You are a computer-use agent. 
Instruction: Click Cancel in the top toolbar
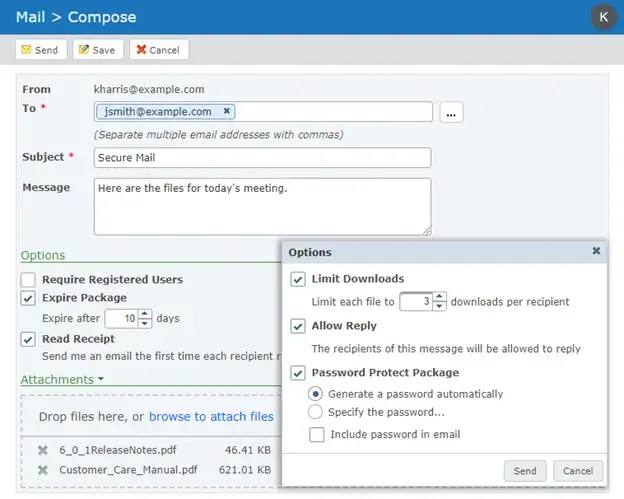click(x=158, y=50)
